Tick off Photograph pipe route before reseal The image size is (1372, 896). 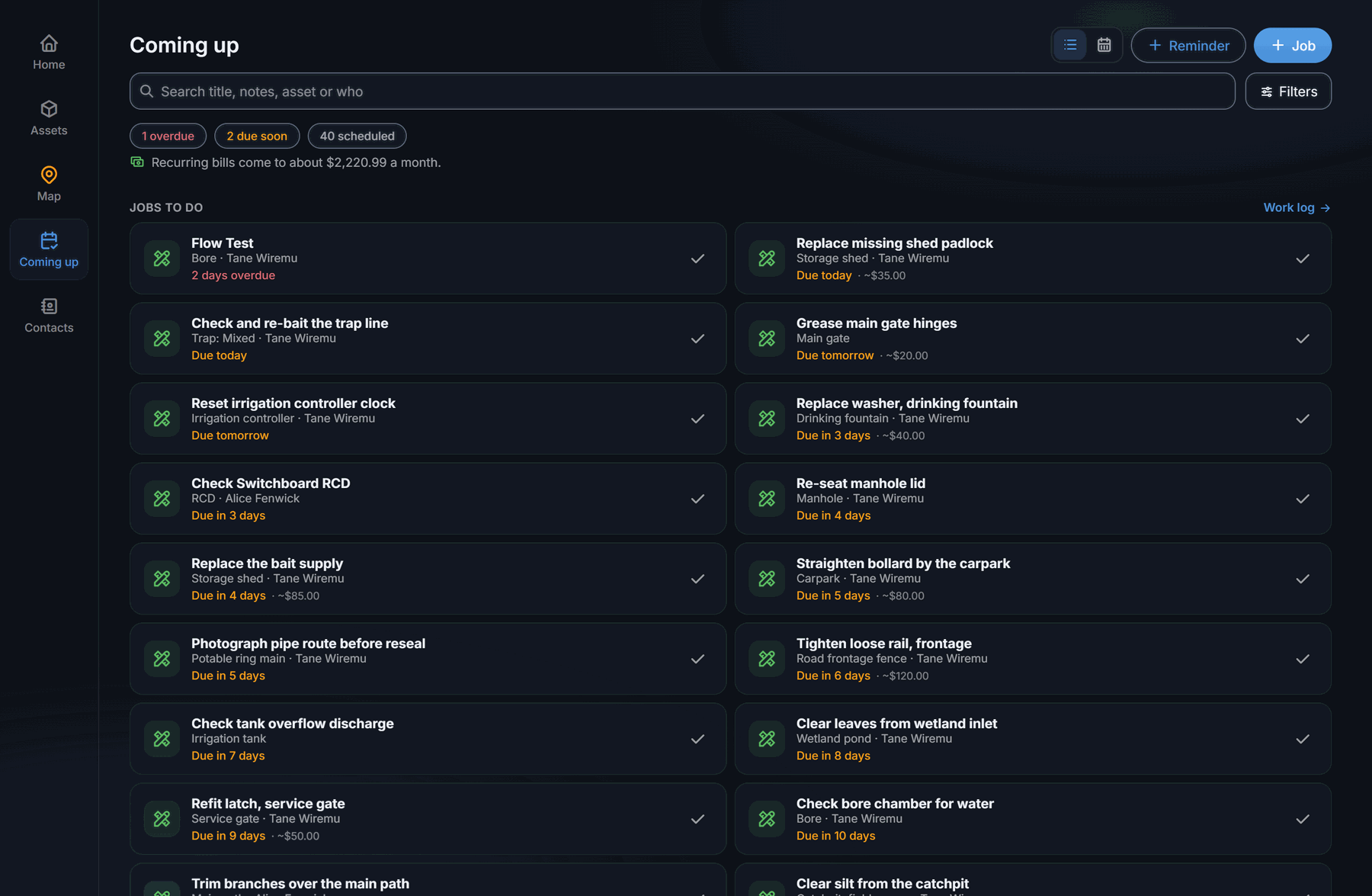697,659
